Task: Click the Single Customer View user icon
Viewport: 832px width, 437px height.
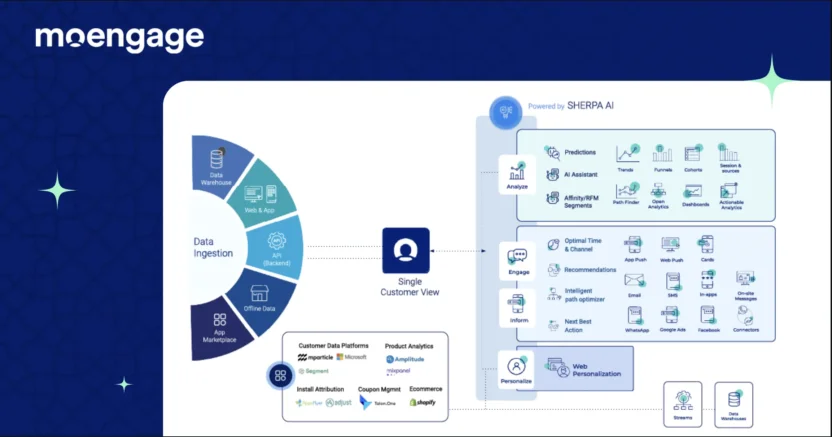Action: 406,250
